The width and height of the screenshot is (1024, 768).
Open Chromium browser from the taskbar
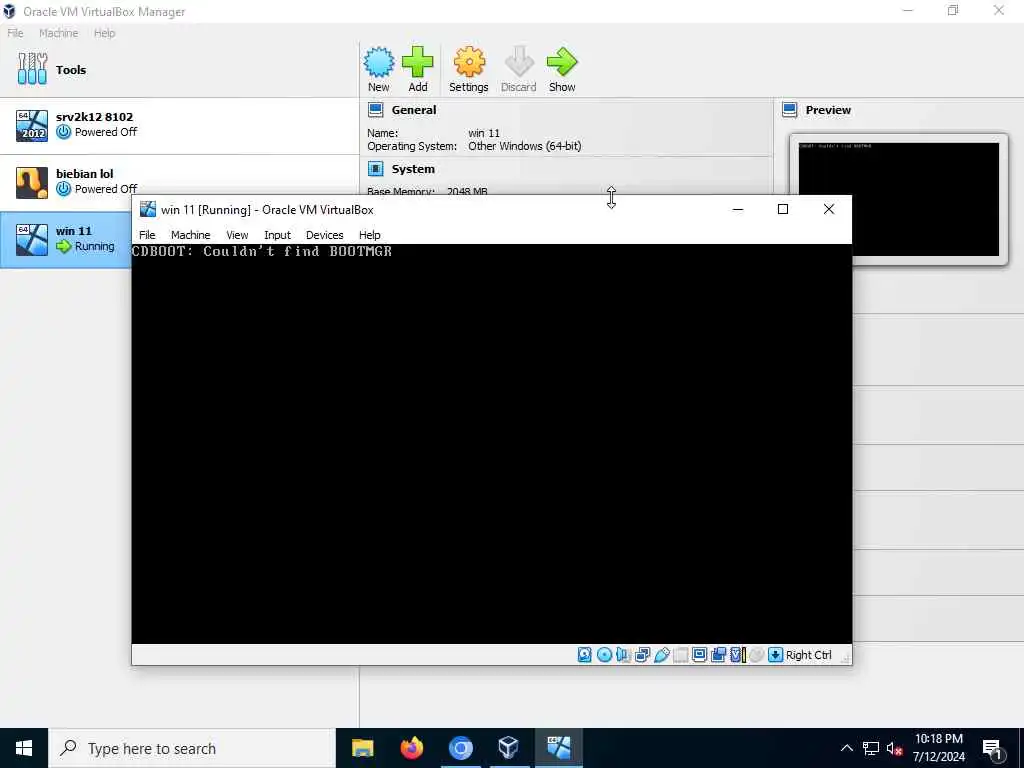pos(460,748)
